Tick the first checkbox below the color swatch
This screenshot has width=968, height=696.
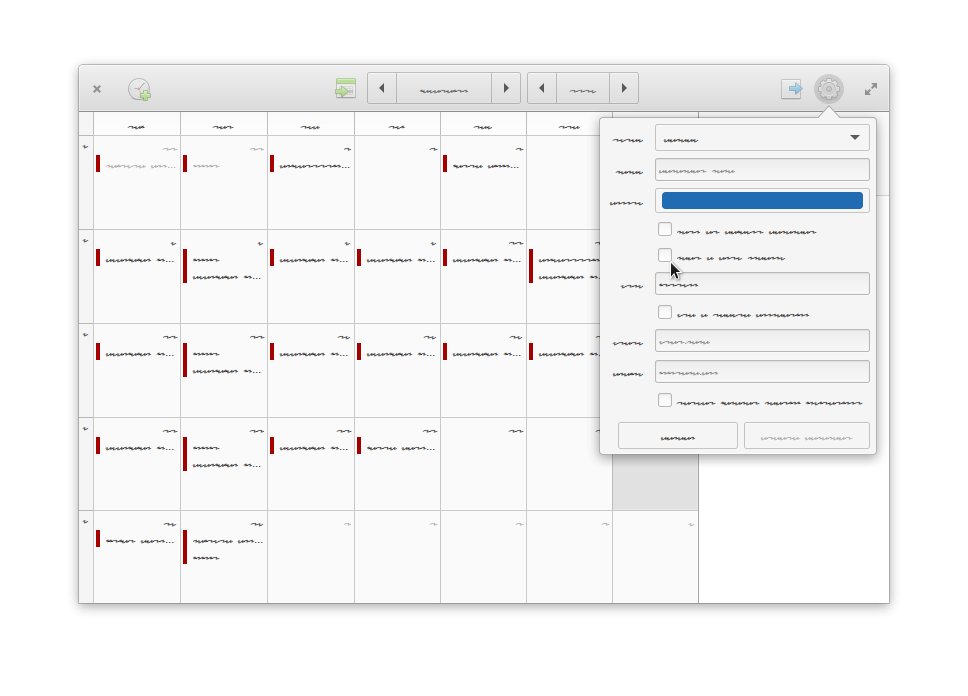click(665, 229)
